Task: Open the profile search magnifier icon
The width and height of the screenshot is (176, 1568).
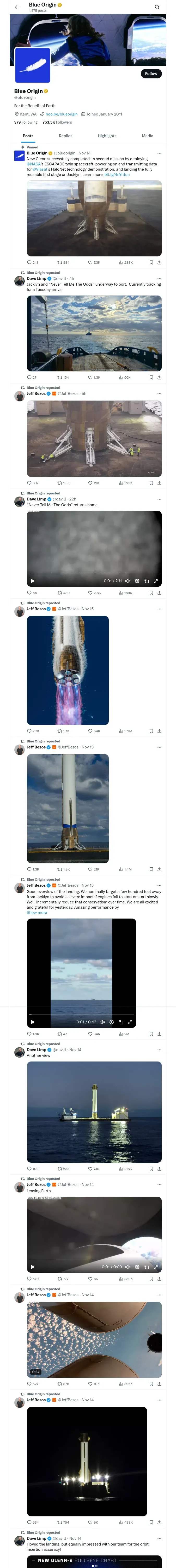Action: coord(157,7)
